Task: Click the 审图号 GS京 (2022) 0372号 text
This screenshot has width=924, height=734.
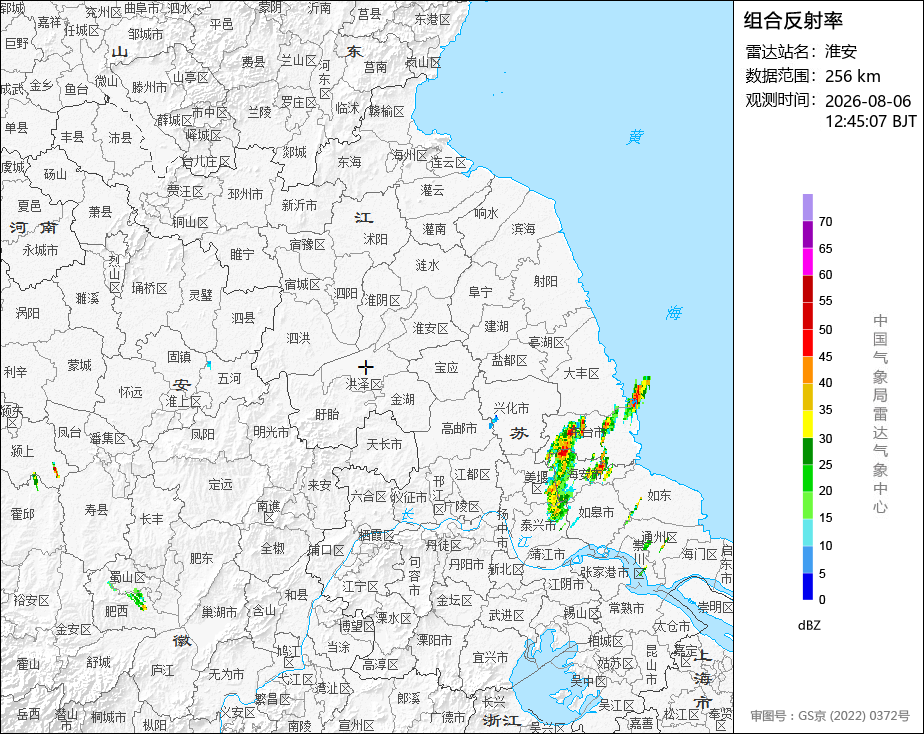Action: (x=830, y=716)
